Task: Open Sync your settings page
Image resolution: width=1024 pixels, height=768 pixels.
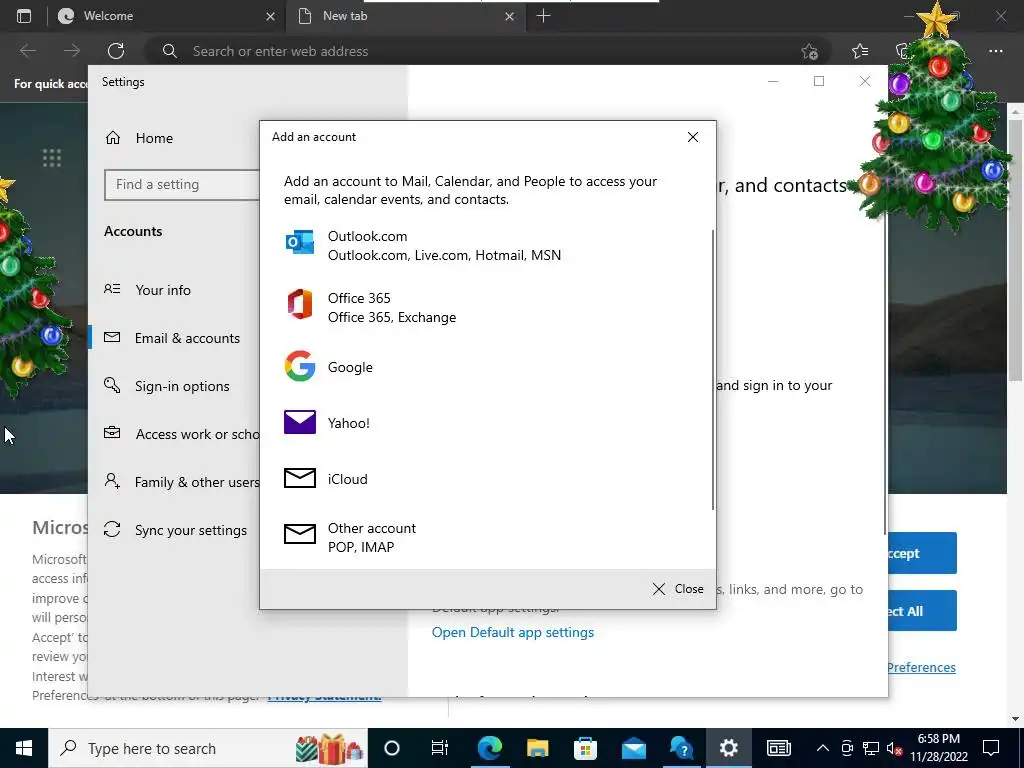Action: pyautogui.click(x=175, y=530)
